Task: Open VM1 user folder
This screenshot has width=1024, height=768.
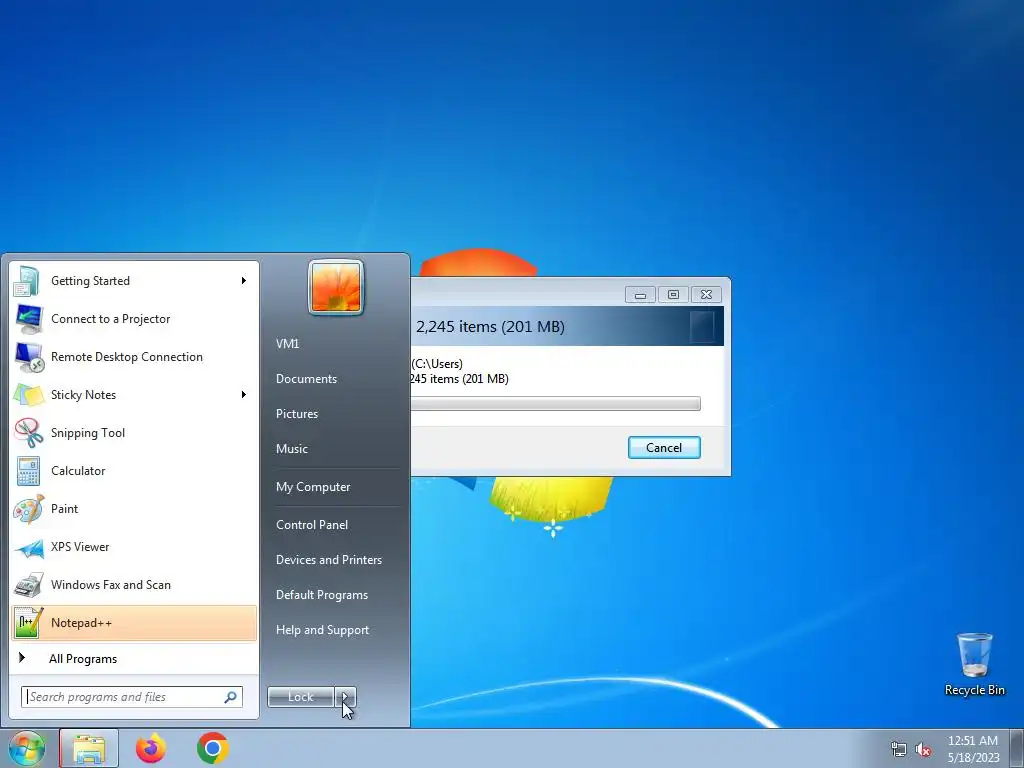Action: pos(287,344)
